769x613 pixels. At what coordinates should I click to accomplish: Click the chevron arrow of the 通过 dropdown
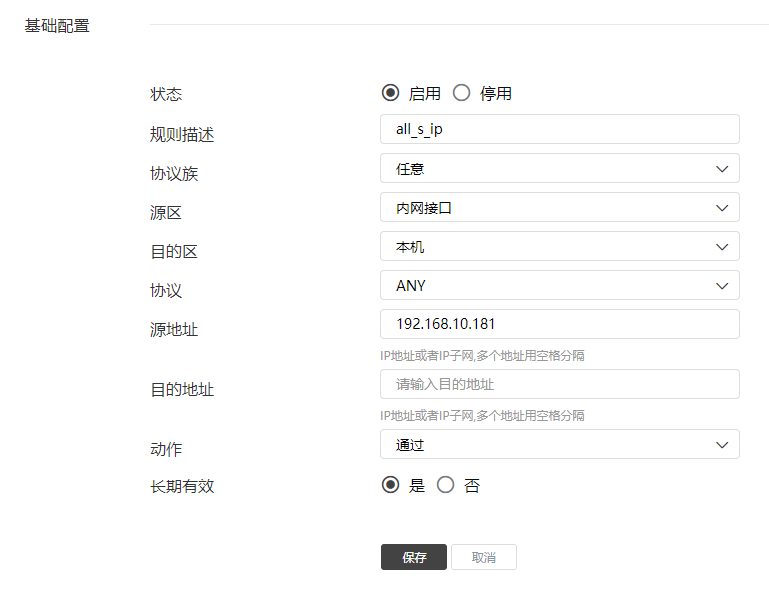pos(722,444)
